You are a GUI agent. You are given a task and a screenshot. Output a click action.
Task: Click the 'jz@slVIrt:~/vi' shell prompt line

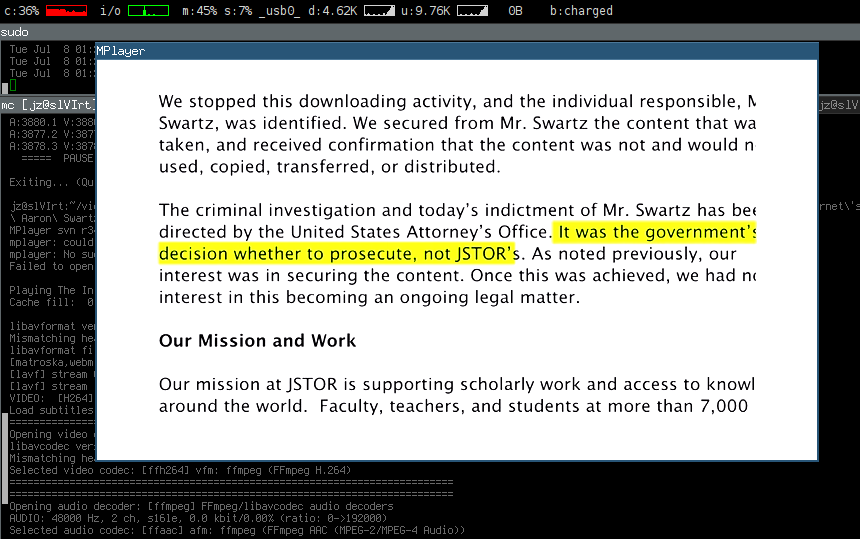point(52,206)
